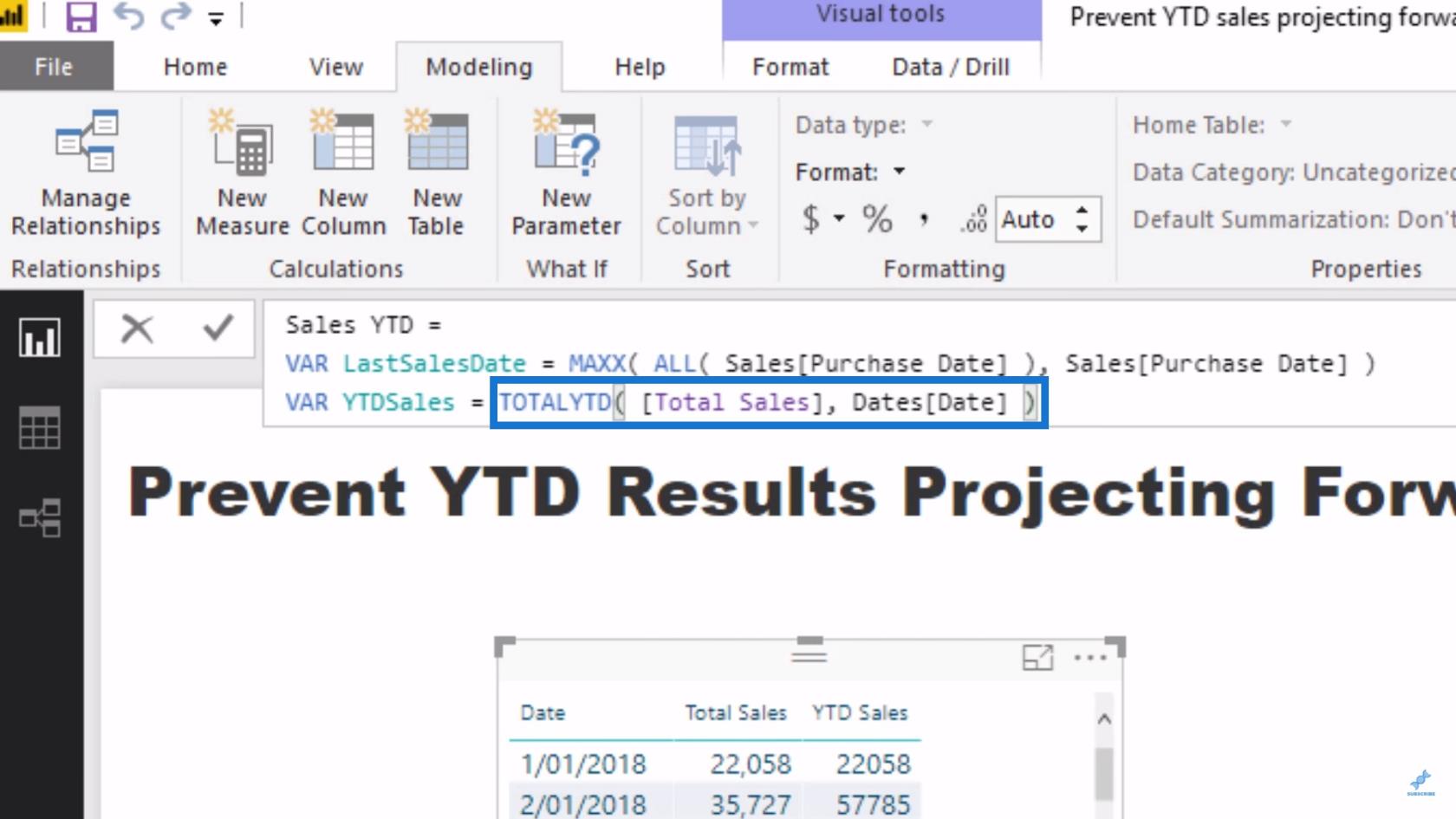Switch to Model relationships view in sidebar

tap(40, 517)
